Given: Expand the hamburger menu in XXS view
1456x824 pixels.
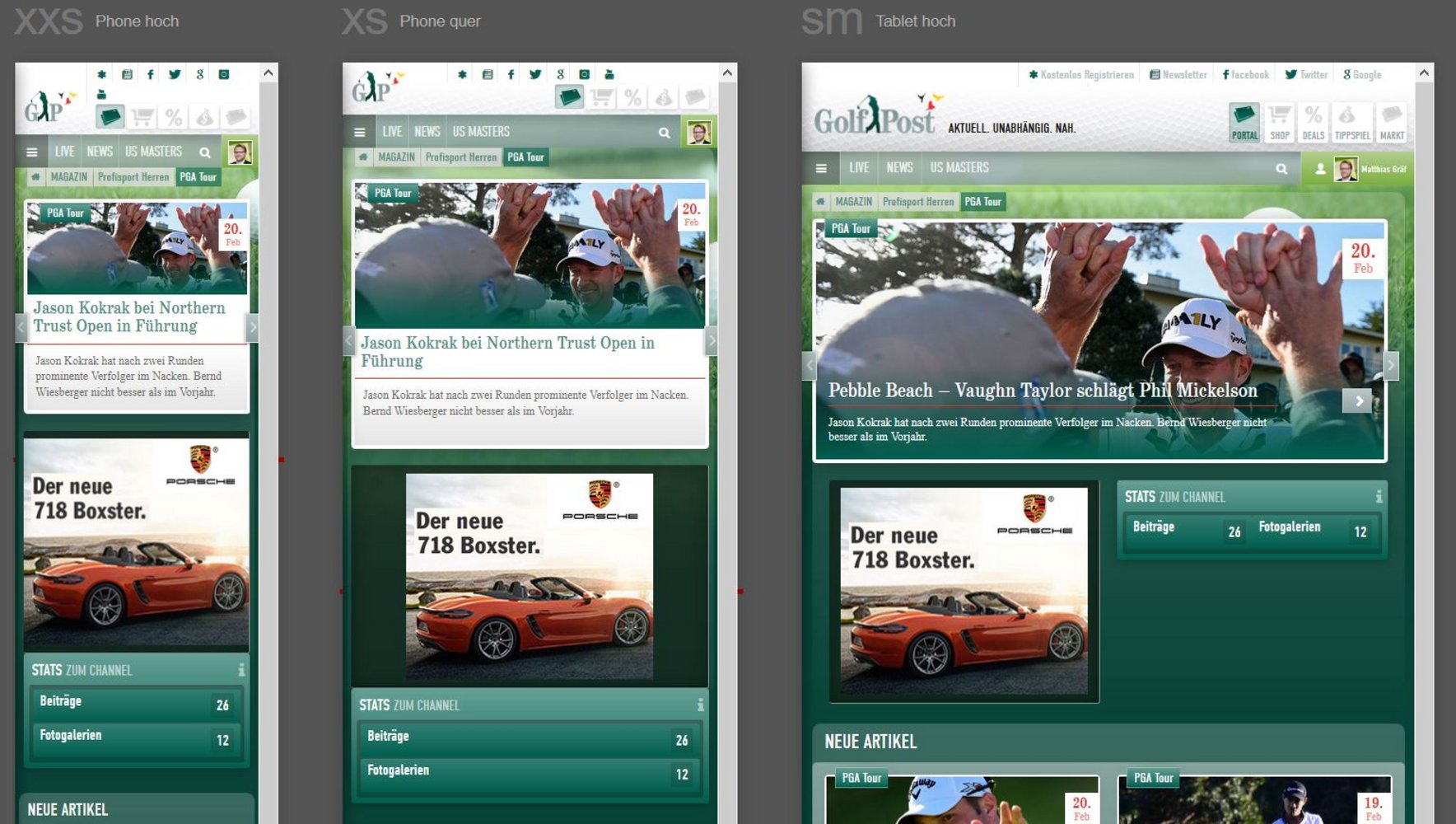Looking at the screenshot, I should [x=31, y=152].
